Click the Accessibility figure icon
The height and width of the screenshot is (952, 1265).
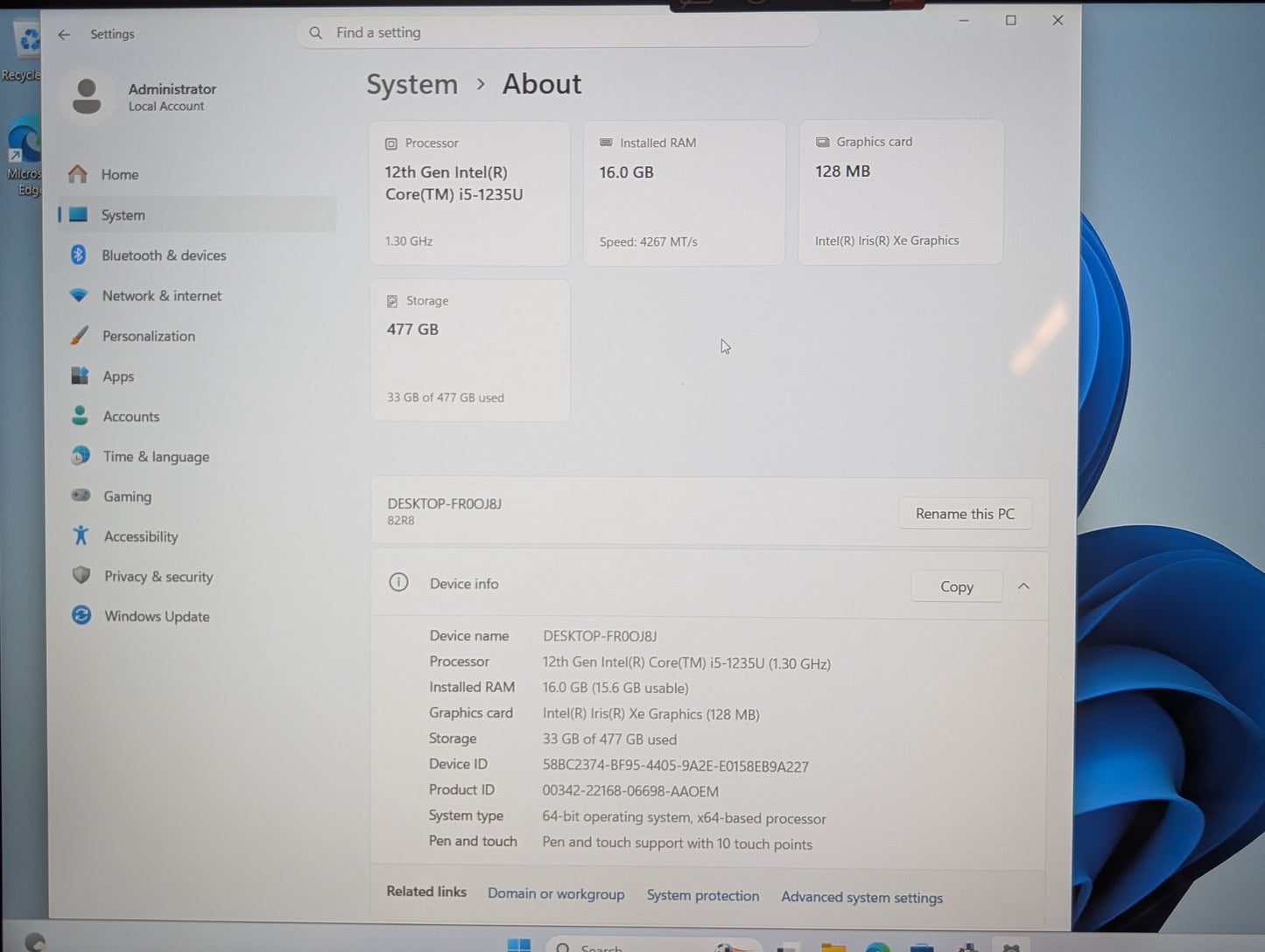click(81, 535)
